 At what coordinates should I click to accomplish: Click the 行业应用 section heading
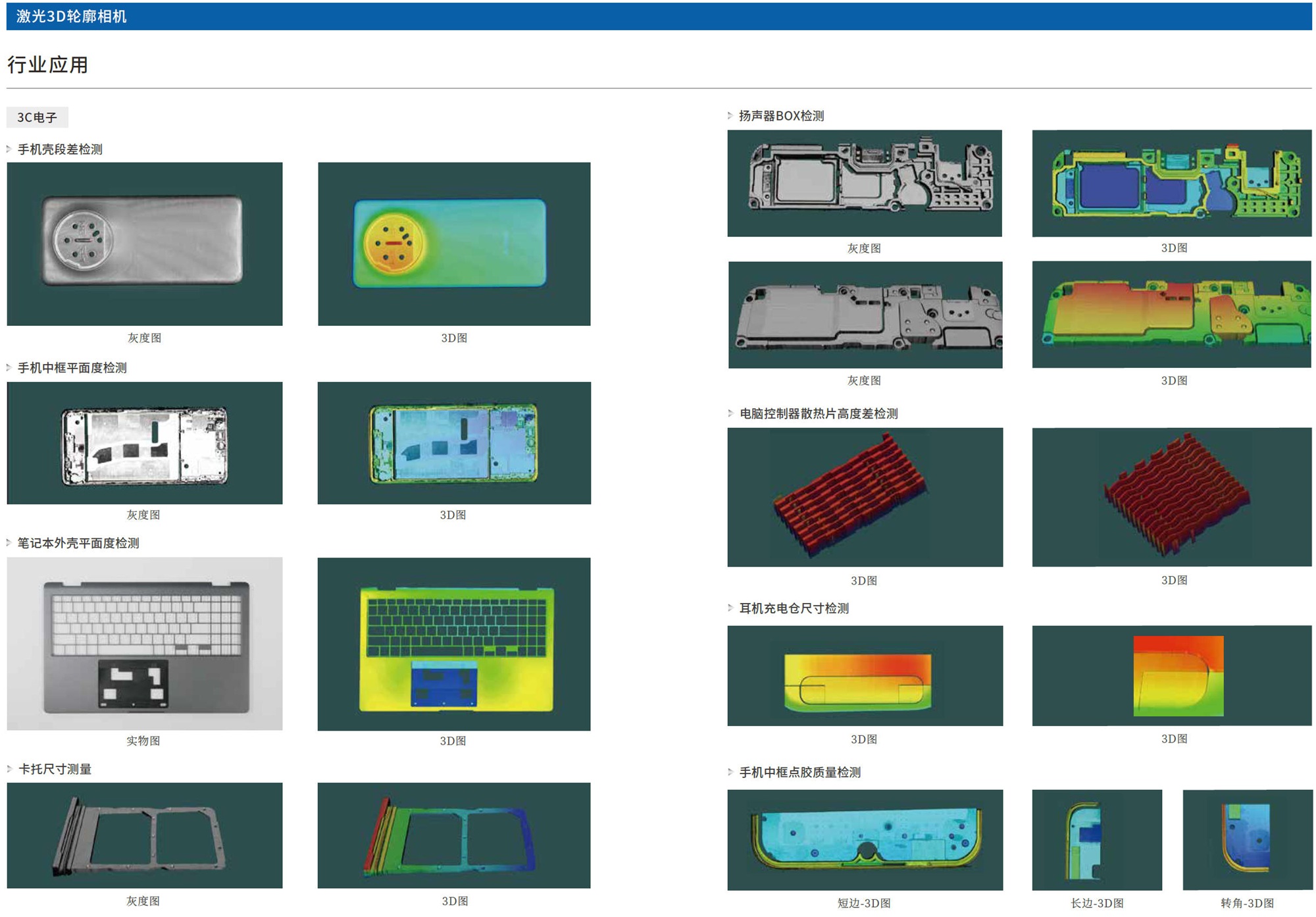(47, 65)
